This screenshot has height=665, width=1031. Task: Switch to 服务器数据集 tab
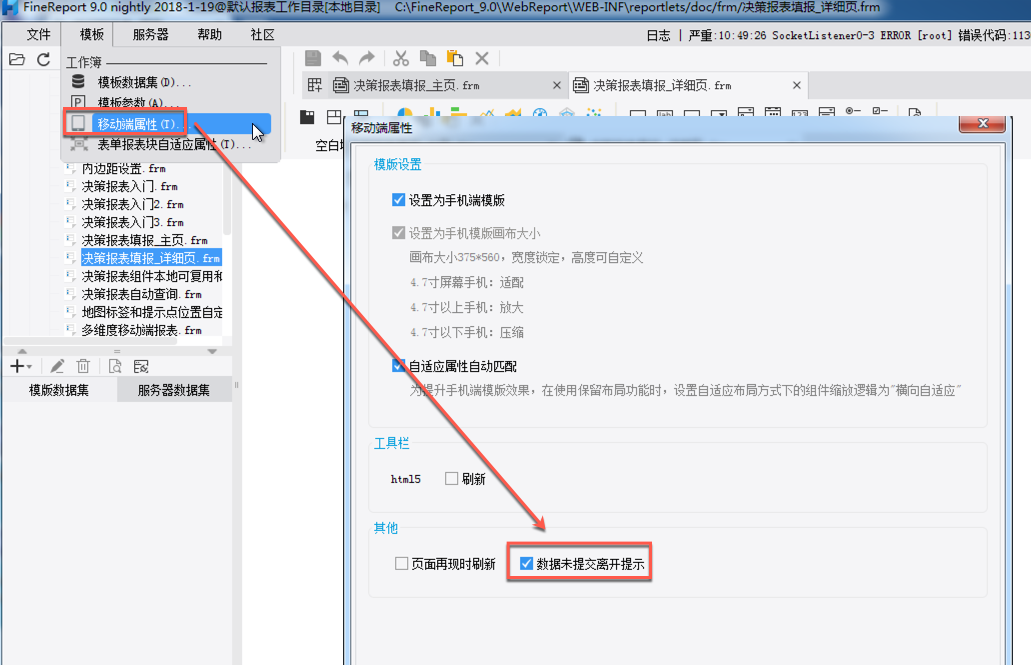point(174,390)
